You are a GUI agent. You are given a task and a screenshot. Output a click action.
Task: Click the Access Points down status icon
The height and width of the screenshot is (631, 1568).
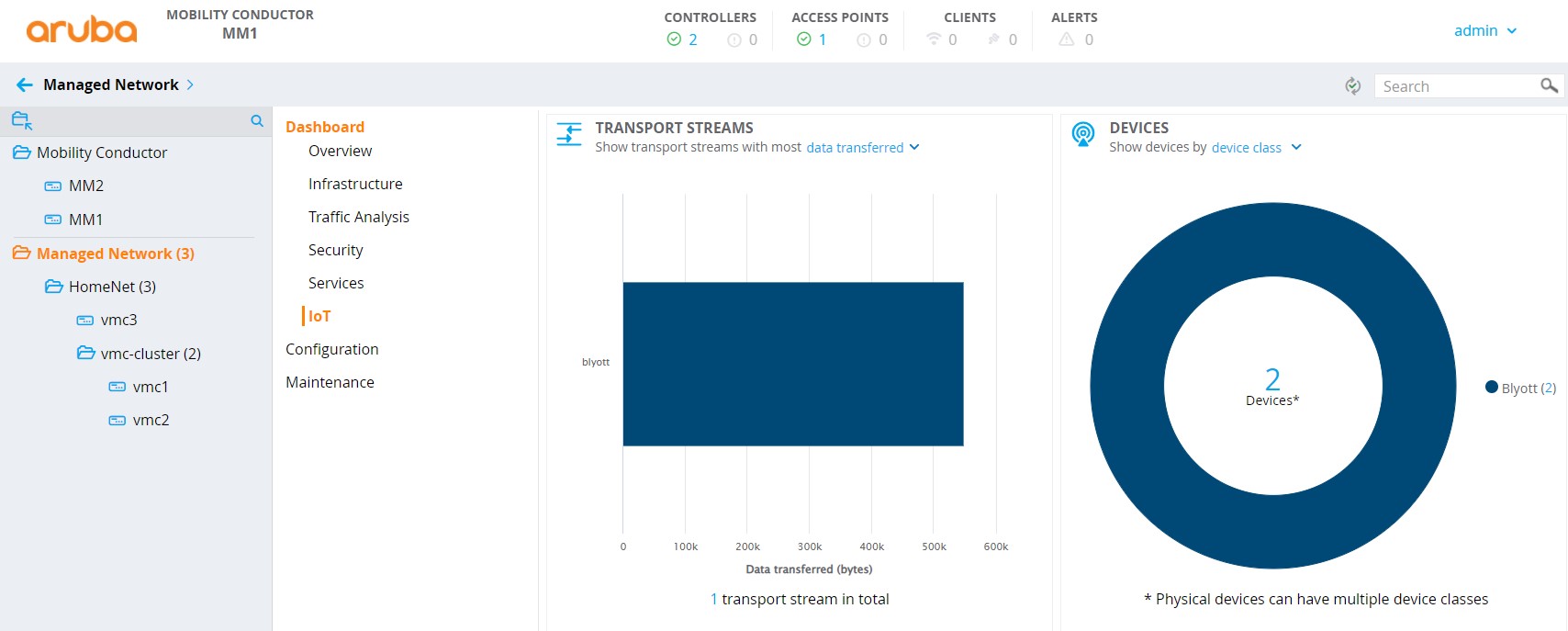click(x=864, y=39)
